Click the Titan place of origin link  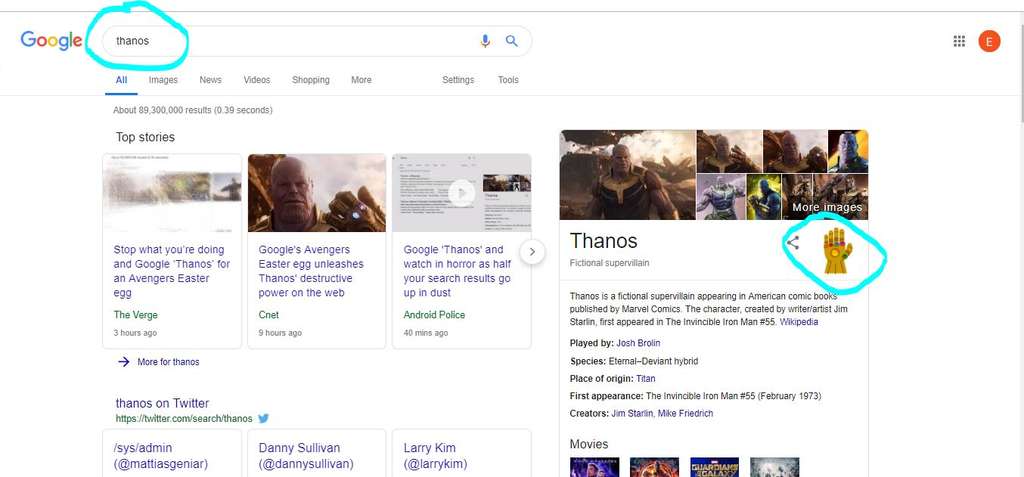tap(646, 378)
